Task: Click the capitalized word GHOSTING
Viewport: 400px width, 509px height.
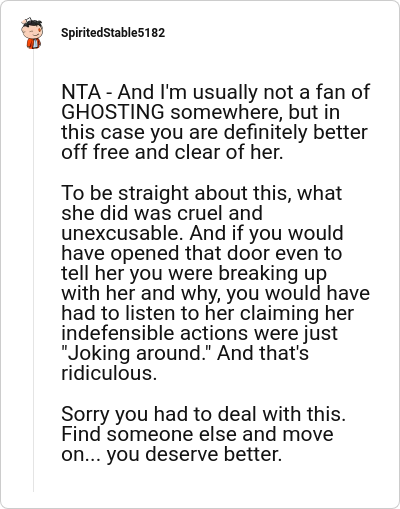Action: point(113,112)
